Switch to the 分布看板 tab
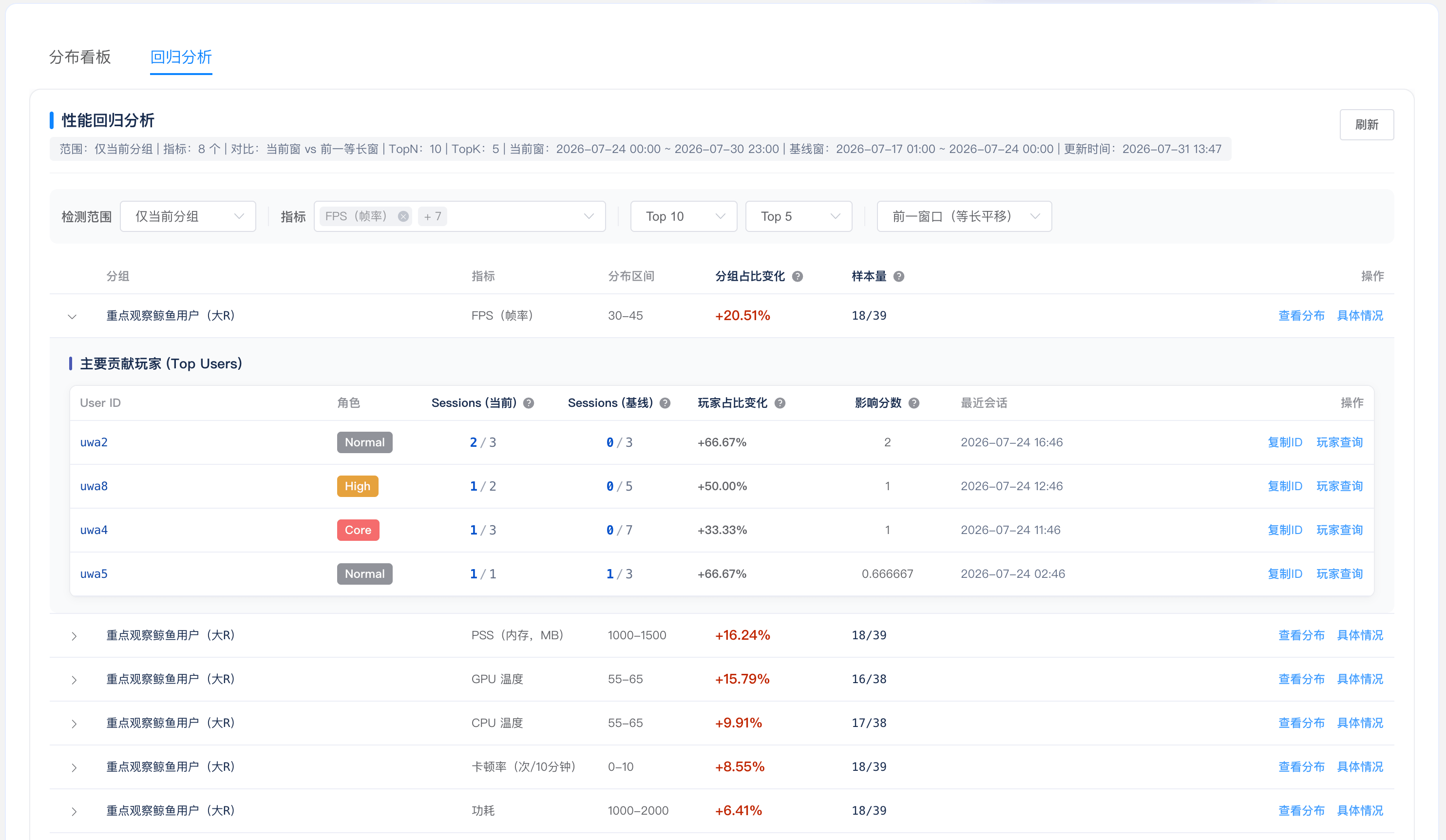 (x=80, y=57)
